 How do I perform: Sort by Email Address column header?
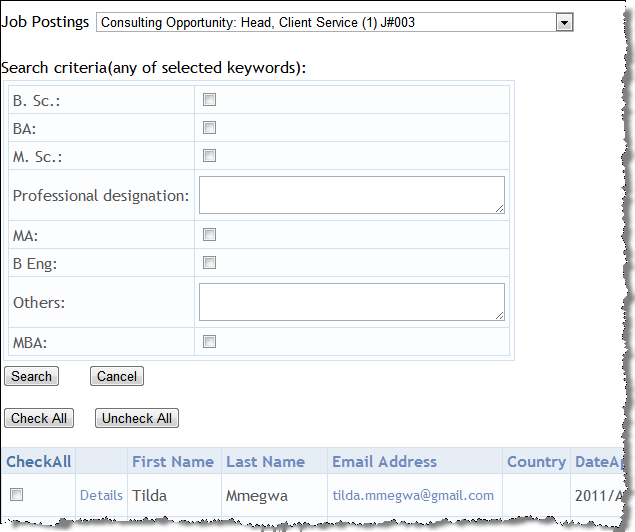click(x=384, y=462)
